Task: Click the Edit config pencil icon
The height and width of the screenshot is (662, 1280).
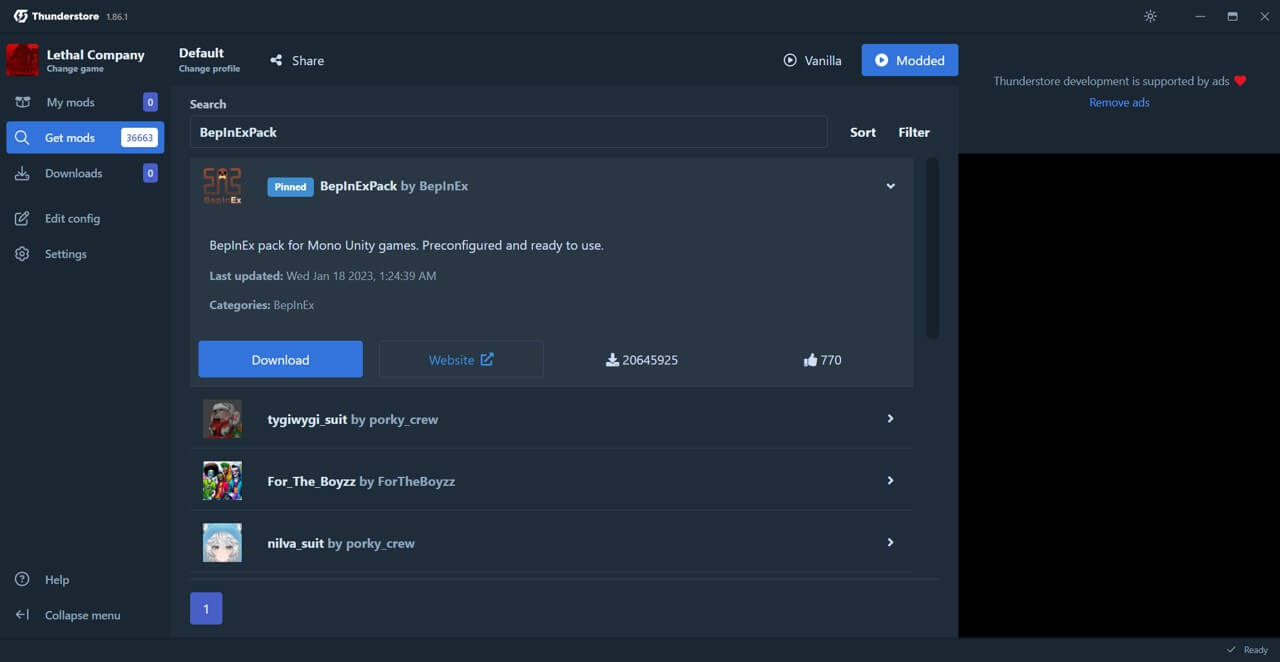Action: tap(22, 218)
